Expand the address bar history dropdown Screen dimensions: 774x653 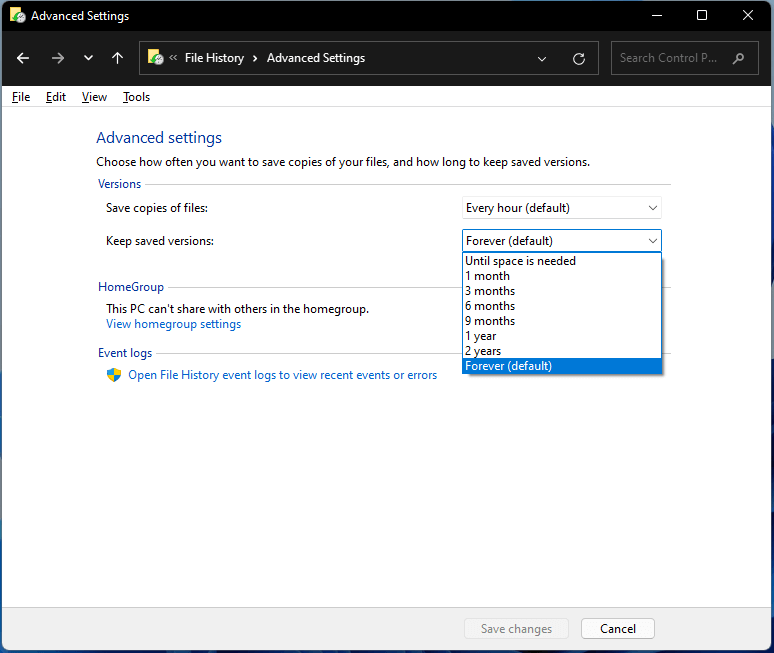542,58
